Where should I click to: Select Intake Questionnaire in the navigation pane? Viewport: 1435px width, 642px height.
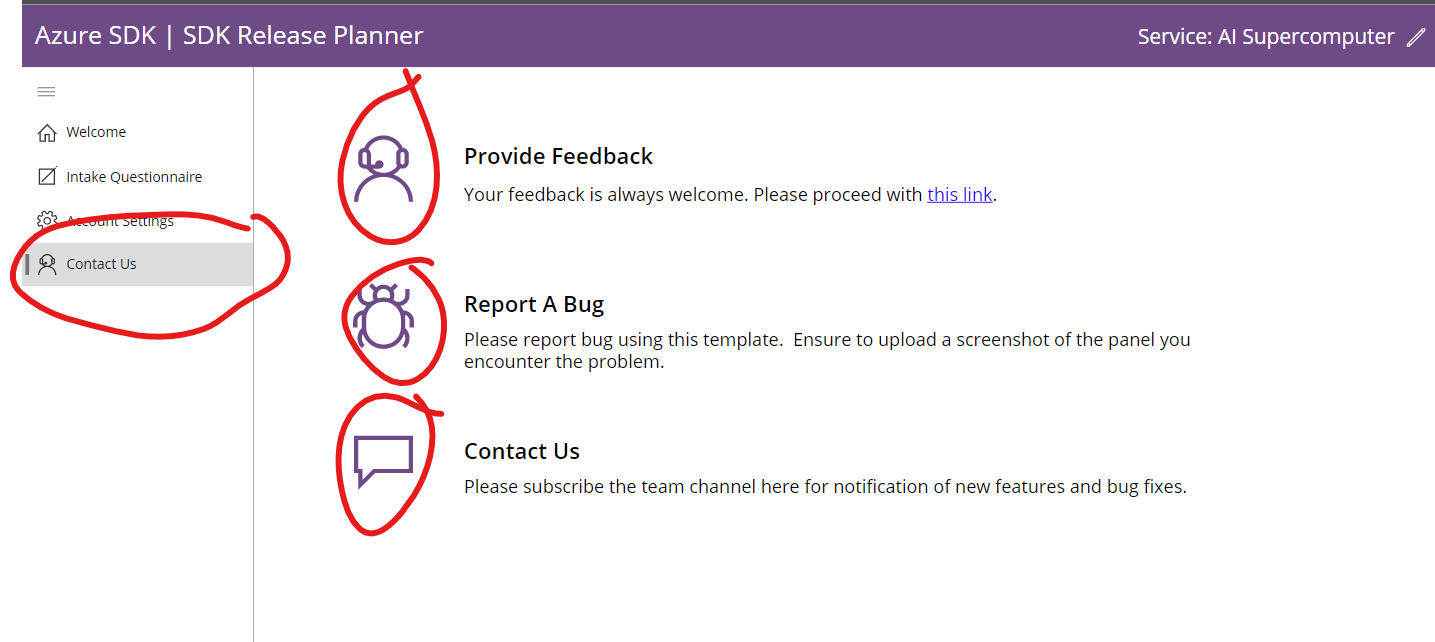[134, 176]
